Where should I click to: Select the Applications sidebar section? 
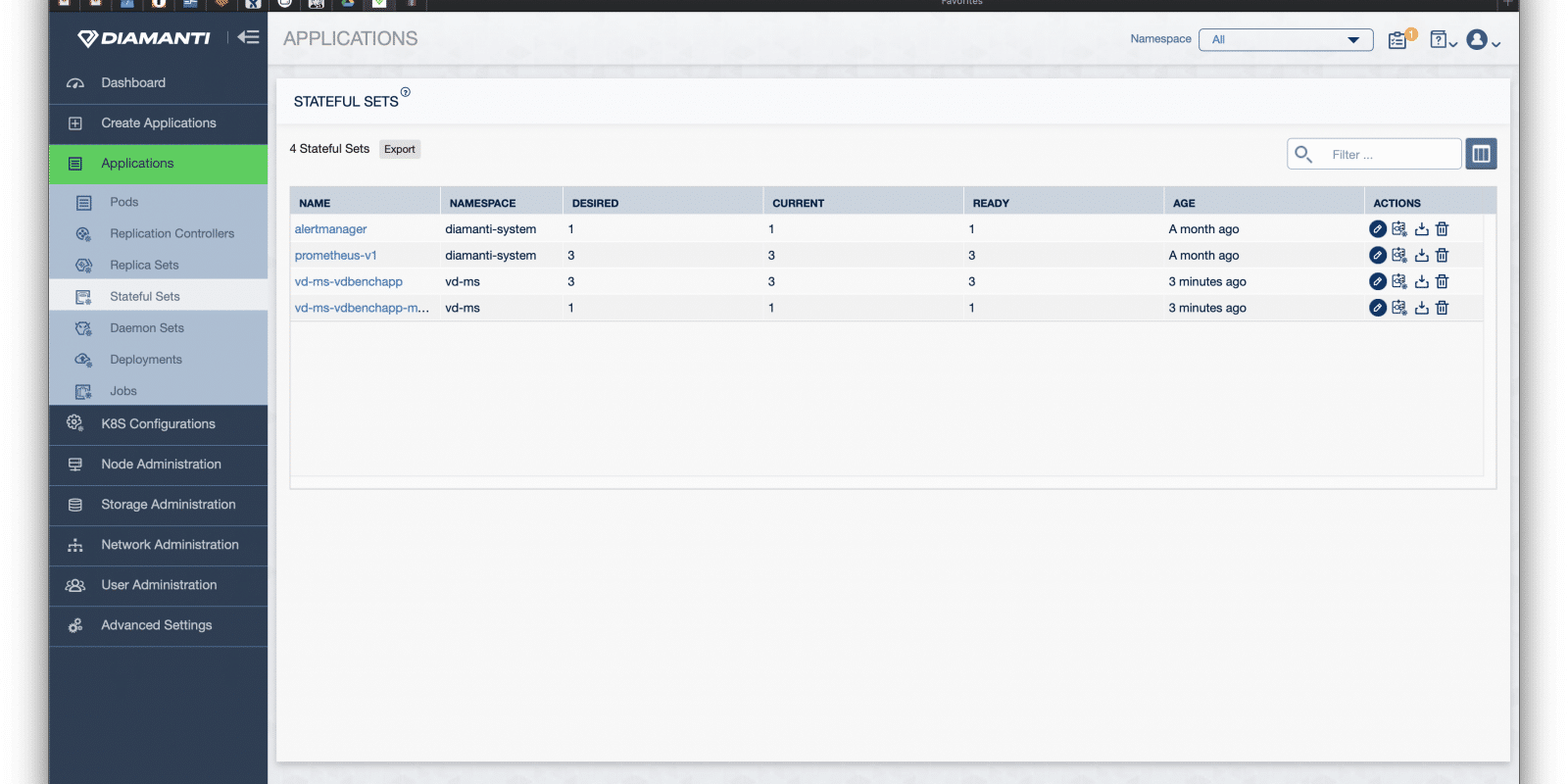(158, 164)
